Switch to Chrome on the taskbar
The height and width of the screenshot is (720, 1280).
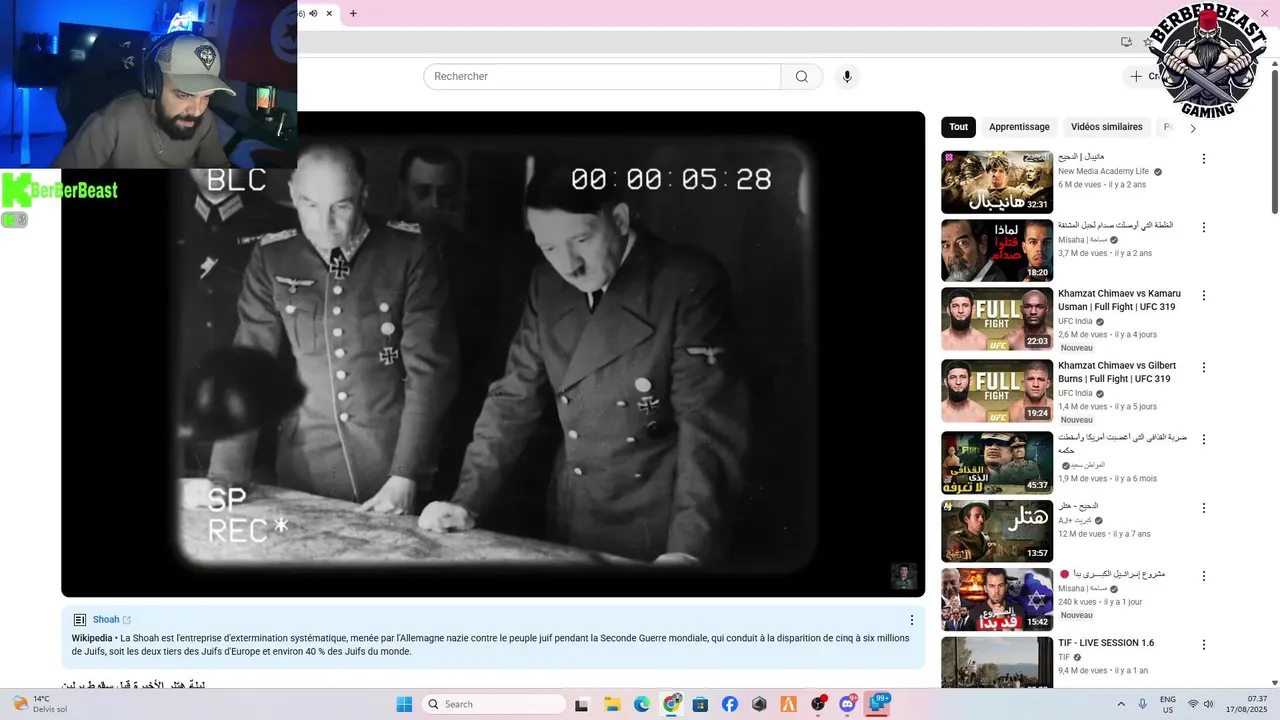click(671, 704)
